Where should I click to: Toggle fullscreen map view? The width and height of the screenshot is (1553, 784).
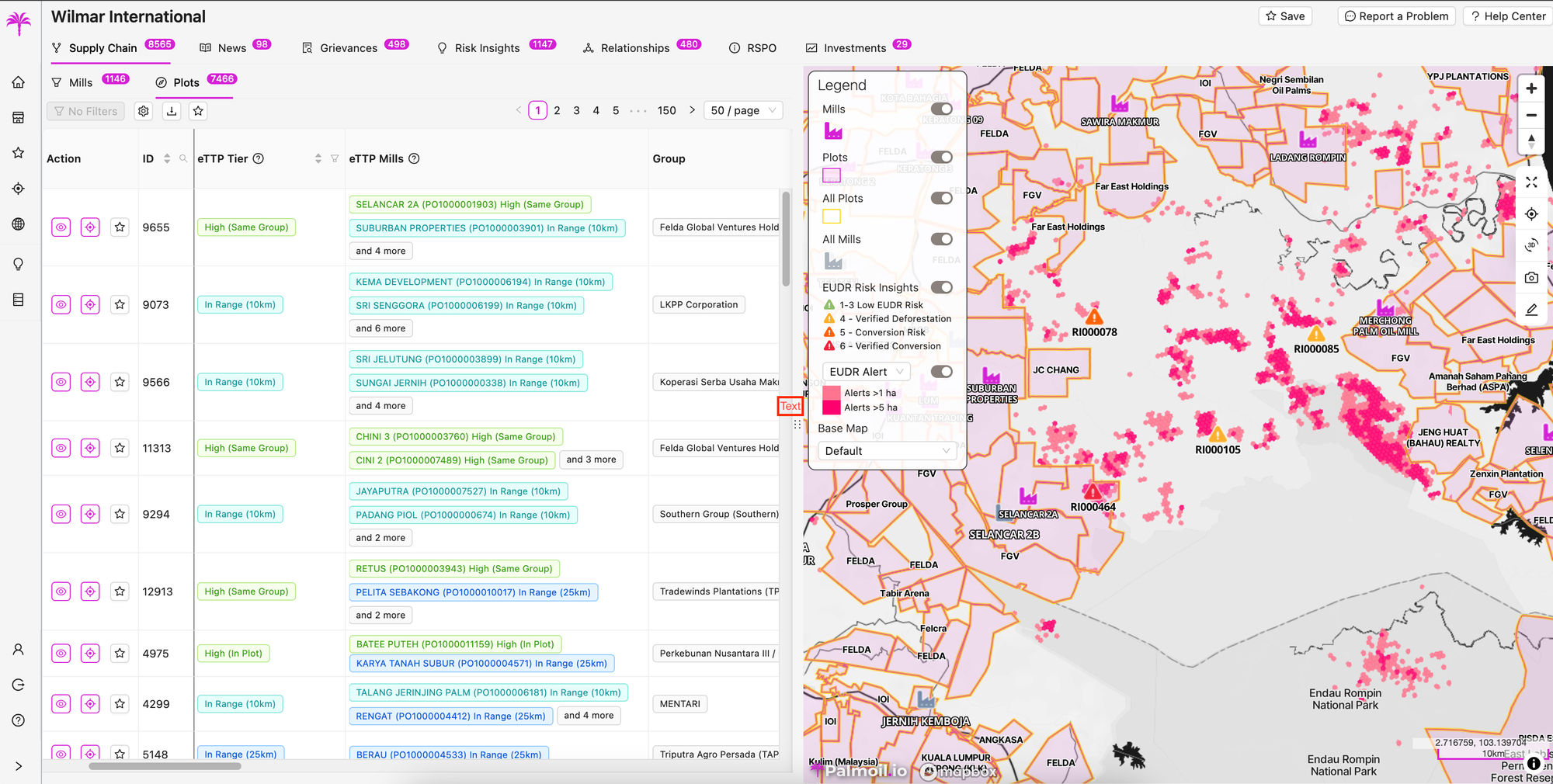click(x=1531, y=182)
